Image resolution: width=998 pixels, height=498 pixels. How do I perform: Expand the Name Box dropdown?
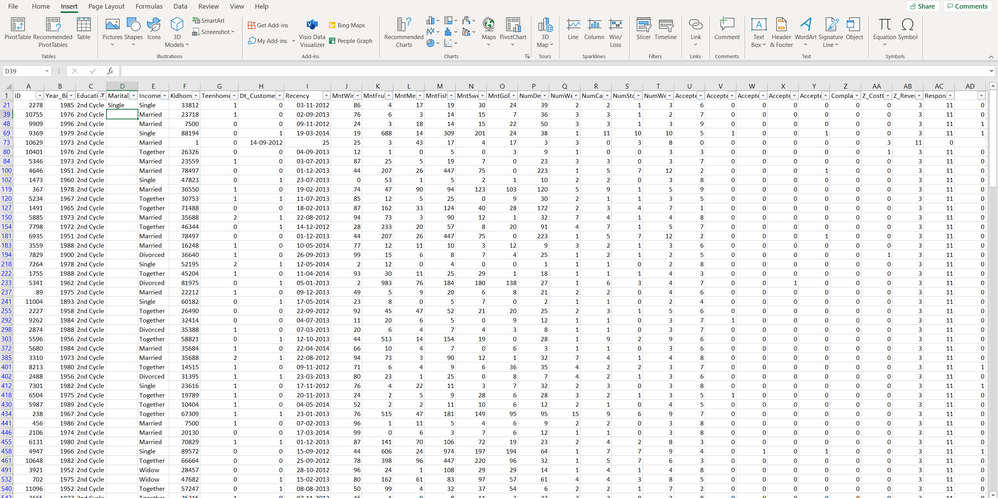click(47, 71)
